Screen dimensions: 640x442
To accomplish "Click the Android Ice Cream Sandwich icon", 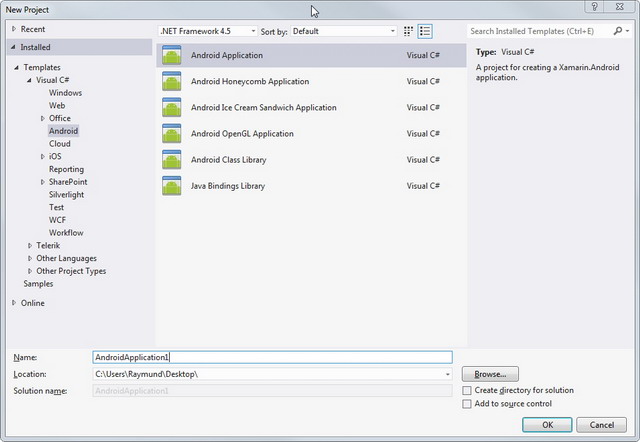I will pos(171,107).
